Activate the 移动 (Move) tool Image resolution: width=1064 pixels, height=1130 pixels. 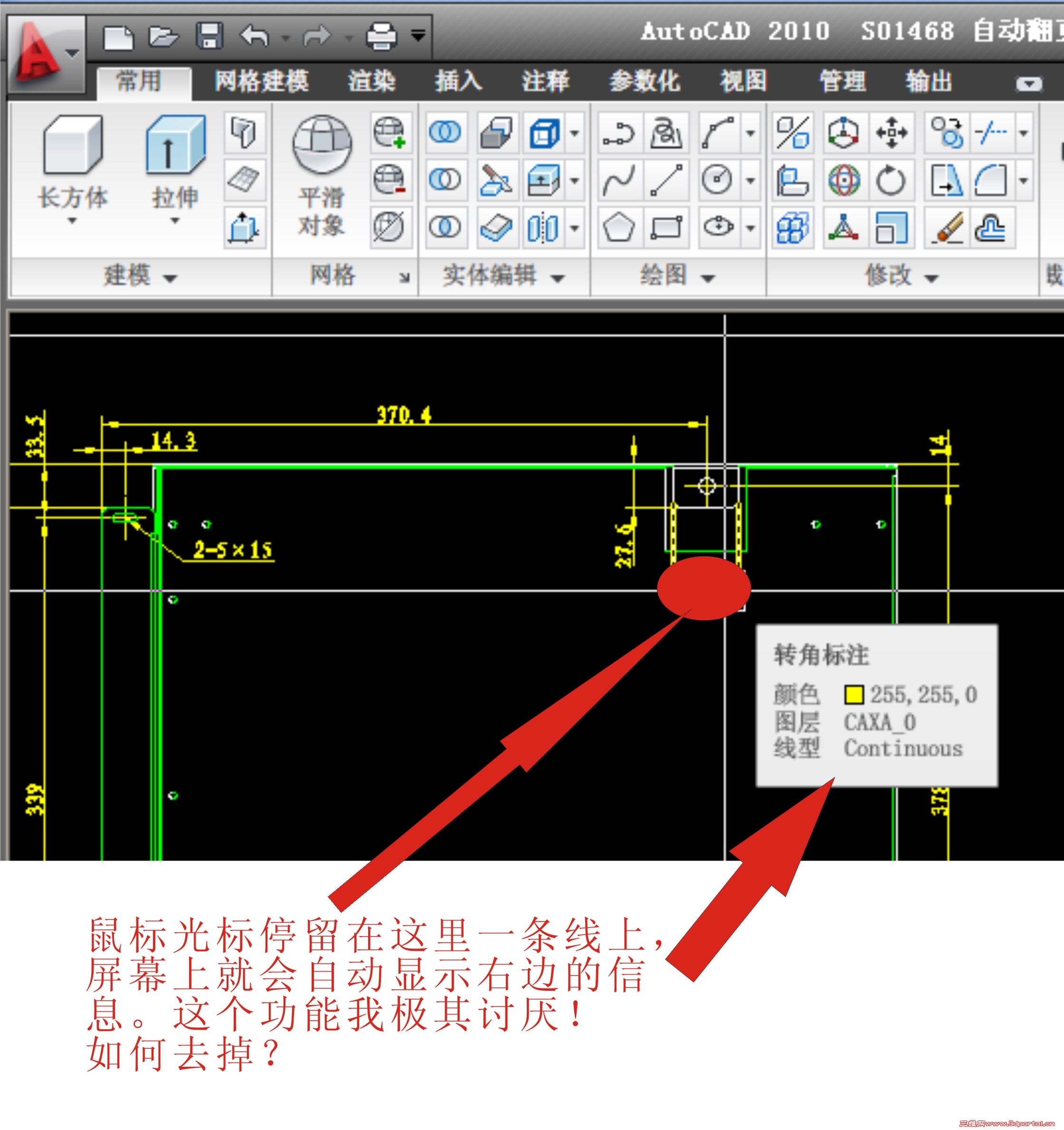coord(893,132)
